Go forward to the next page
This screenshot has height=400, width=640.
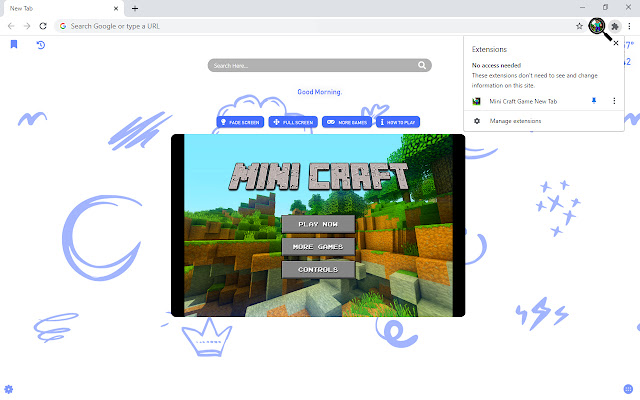point(27,26)
